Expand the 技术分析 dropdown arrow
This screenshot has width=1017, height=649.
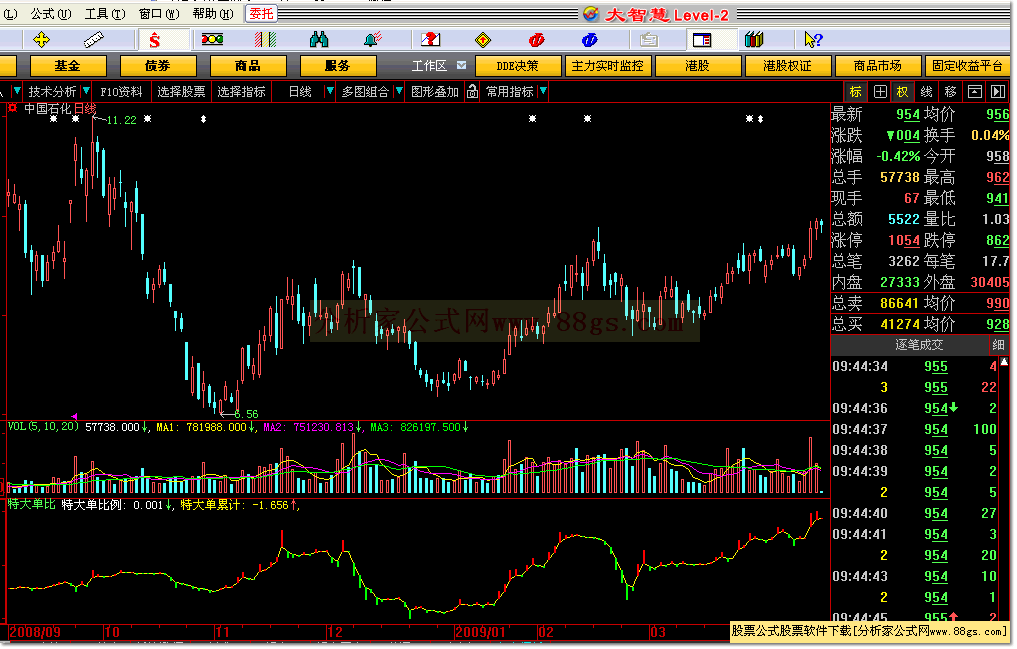(x=86, y=91)
